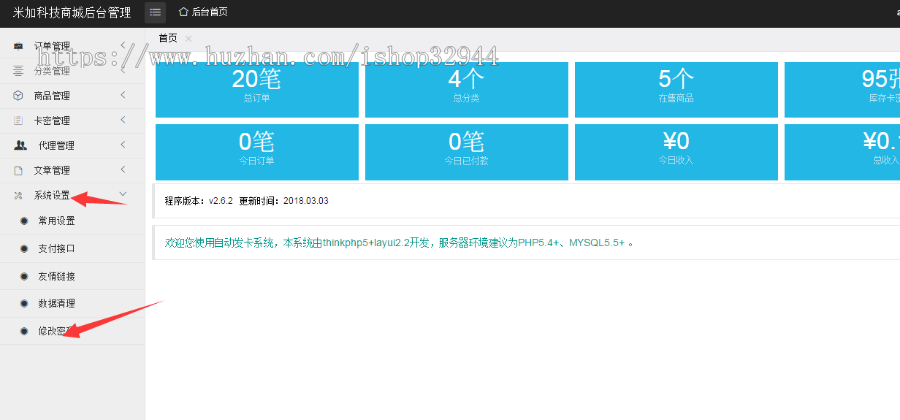Open the 0笔 今日已付款 card

pyautogui.click(x=466, y=152)
